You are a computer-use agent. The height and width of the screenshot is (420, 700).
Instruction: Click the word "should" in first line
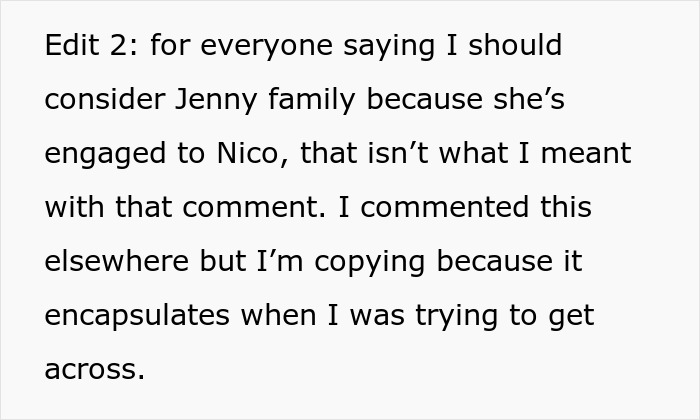[516, 46]
